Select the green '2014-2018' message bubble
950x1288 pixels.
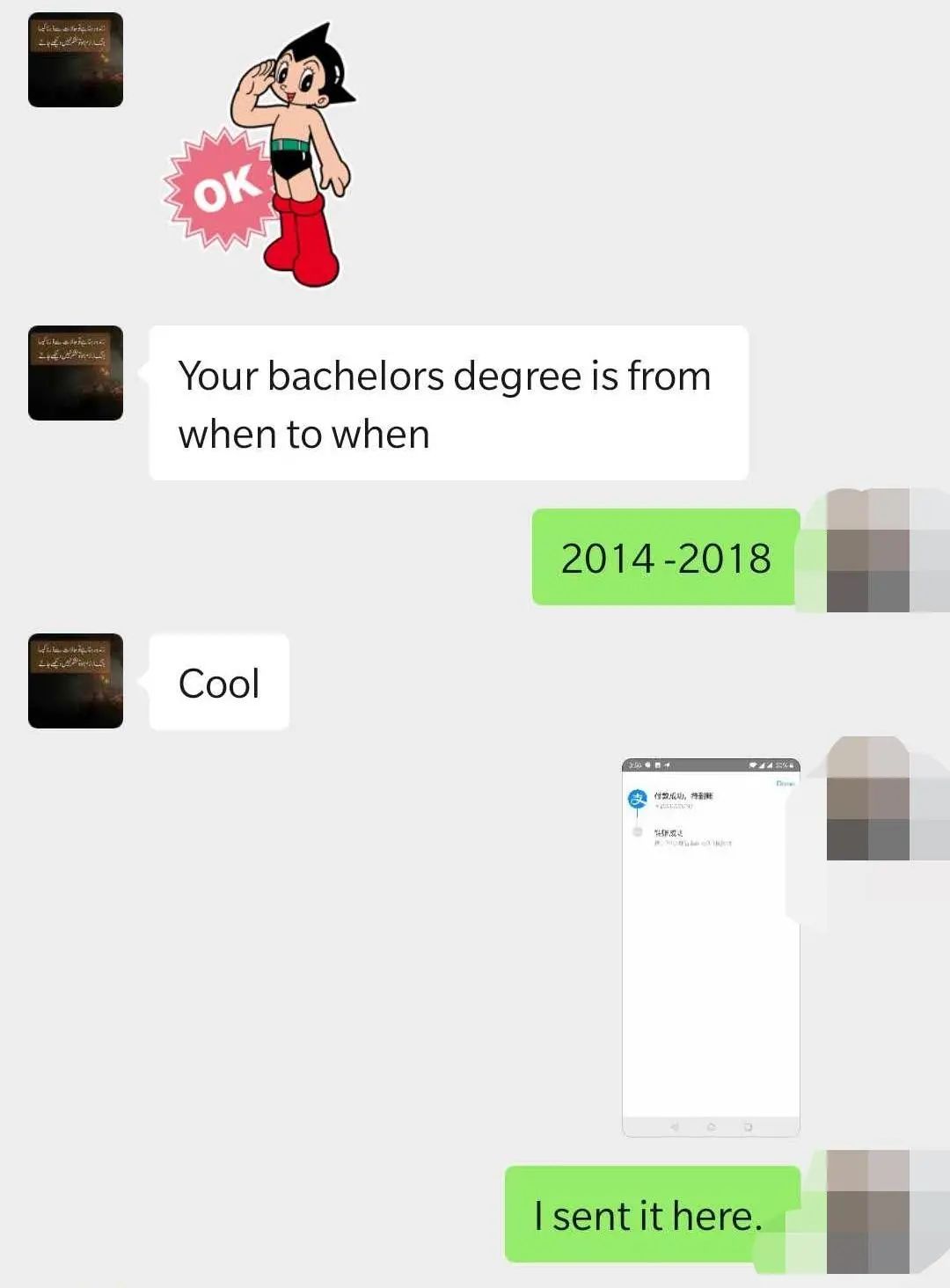point(666,557)
